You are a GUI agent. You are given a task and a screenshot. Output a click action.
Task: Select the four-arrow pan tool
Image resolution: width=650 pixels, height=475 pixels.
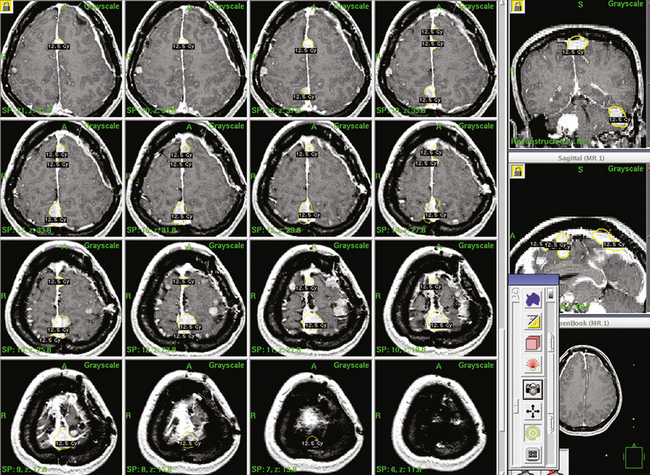click(533, 411)
